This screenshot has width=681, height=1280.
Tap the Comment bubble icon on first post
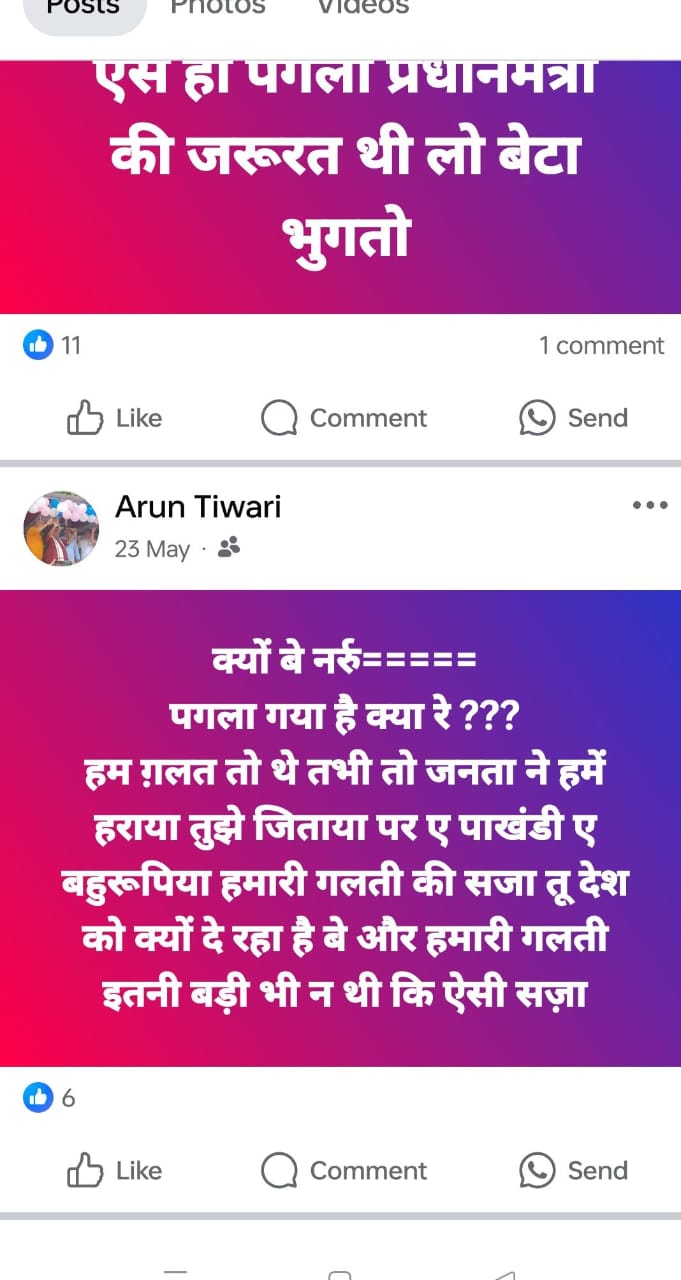coord(279,418)
